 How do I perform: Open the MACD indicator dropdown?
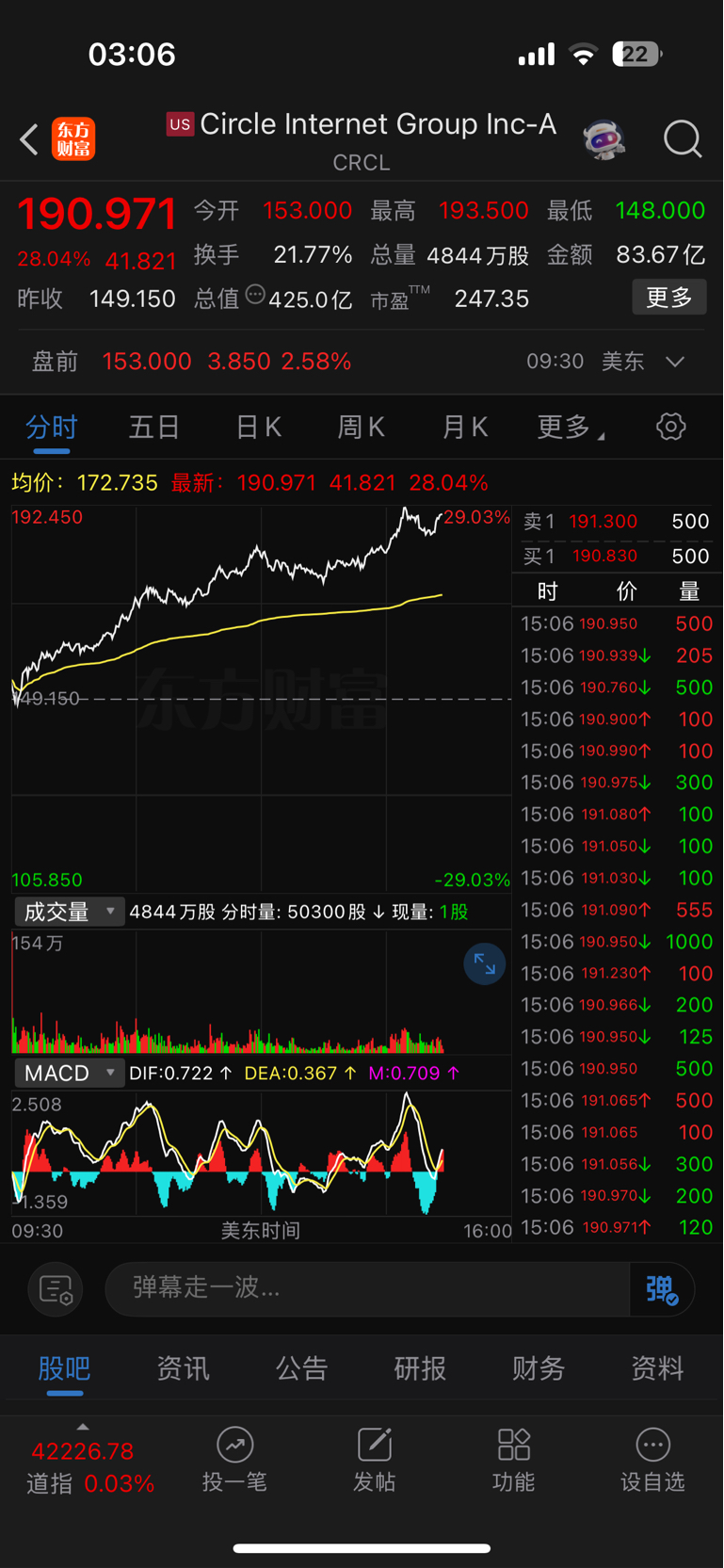click(70, 1073)
